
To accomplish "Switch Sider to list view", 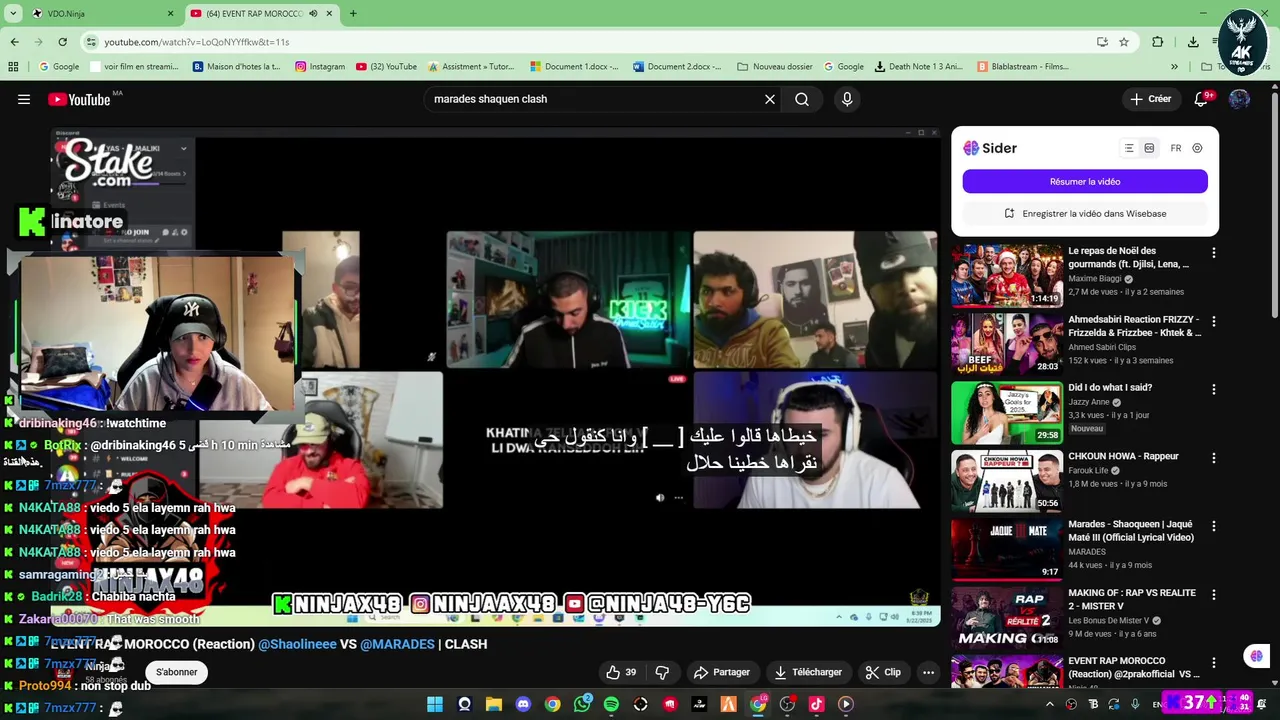I will (1129, 148).
